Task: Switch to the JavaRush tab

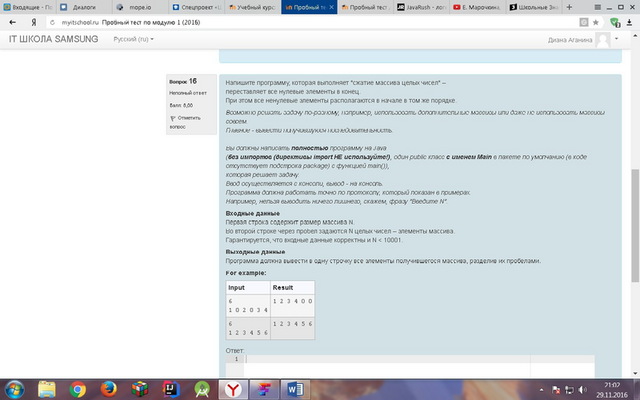Action: click(421, 7)
